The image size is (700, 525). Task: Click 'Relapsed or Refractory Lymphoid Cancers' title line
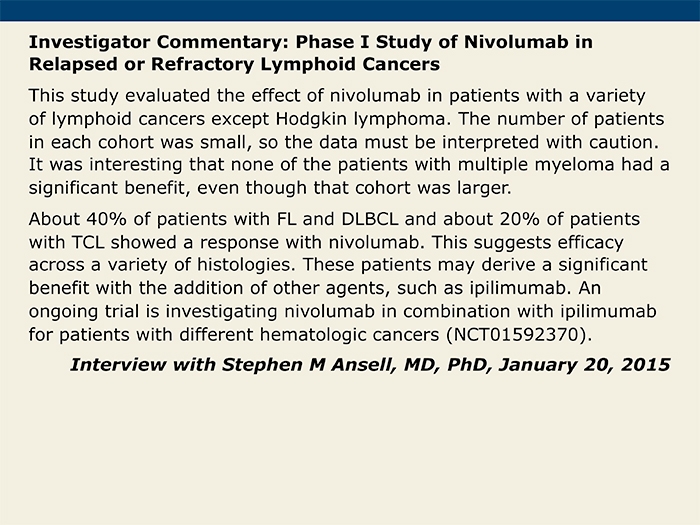click(x=234, y=64)
